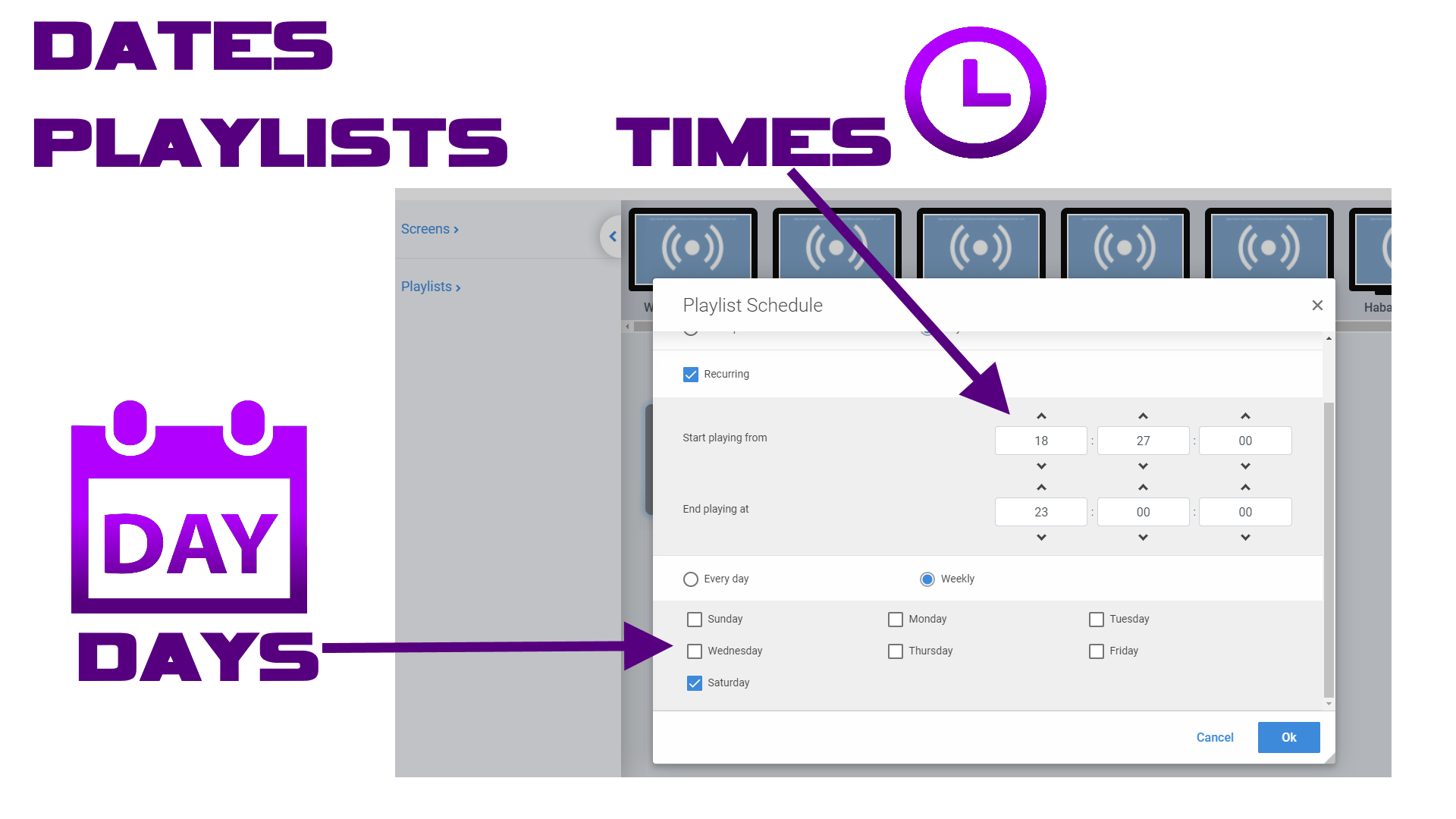Decrement the end playing minutes downward
Viewport: 1456px width, 819px height.
tap(1143, 537)
